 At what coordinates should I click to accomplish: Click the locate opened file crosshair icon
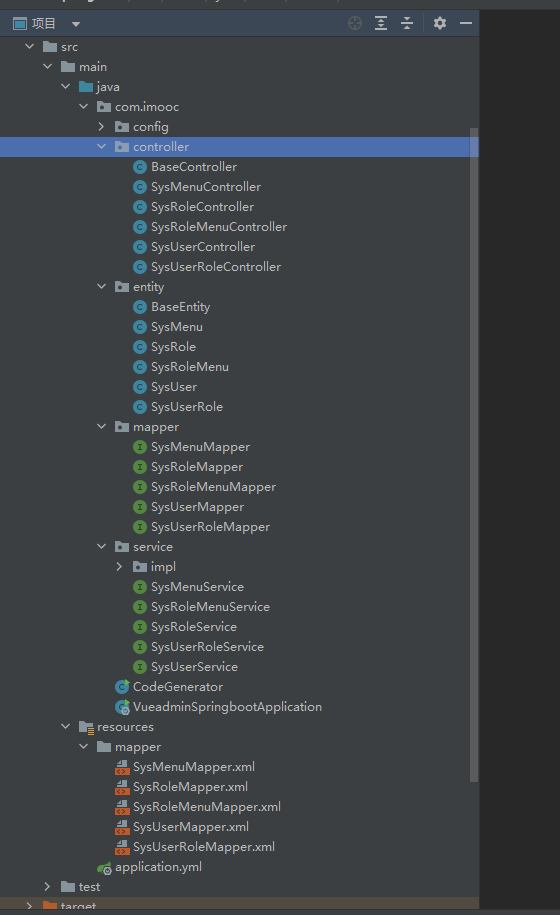click(x=355, y=23)
